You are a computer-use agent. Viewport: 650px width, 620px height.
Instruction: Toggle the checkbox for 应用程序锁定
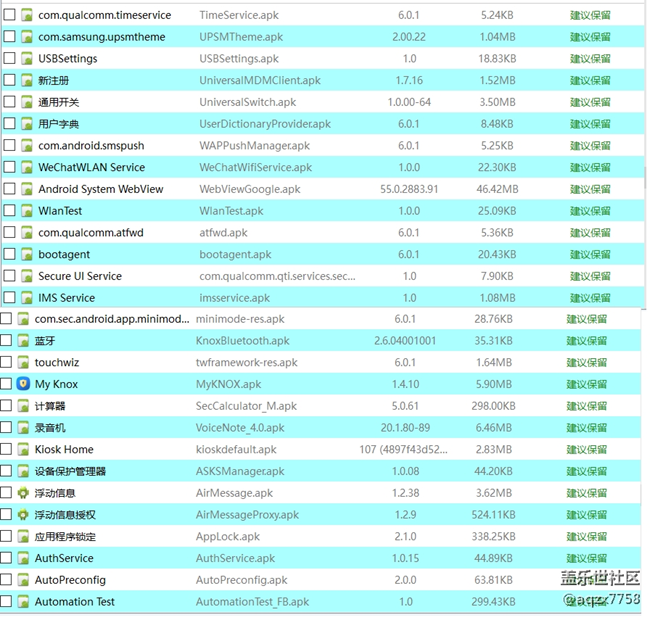point(7,537)
